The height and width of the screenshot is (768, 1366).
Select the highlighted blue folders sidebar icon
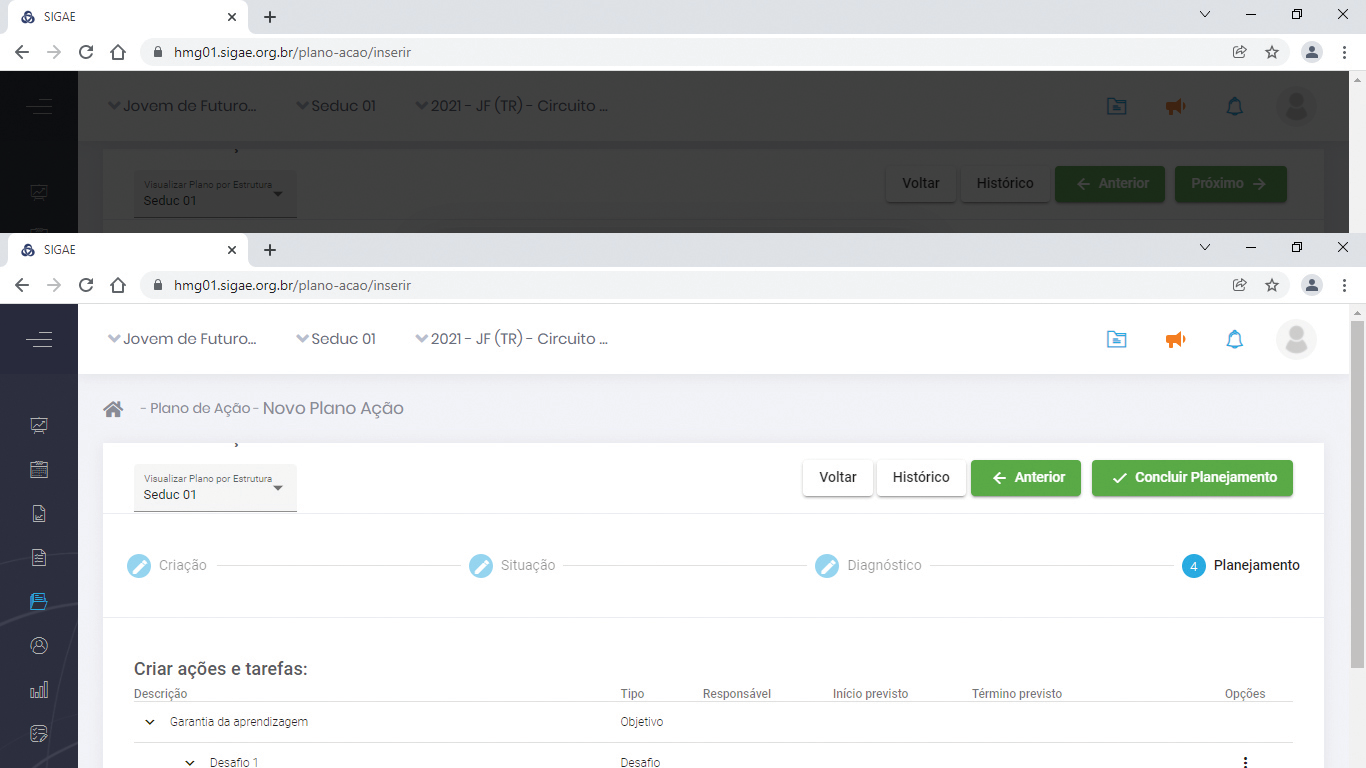(39, 601)
